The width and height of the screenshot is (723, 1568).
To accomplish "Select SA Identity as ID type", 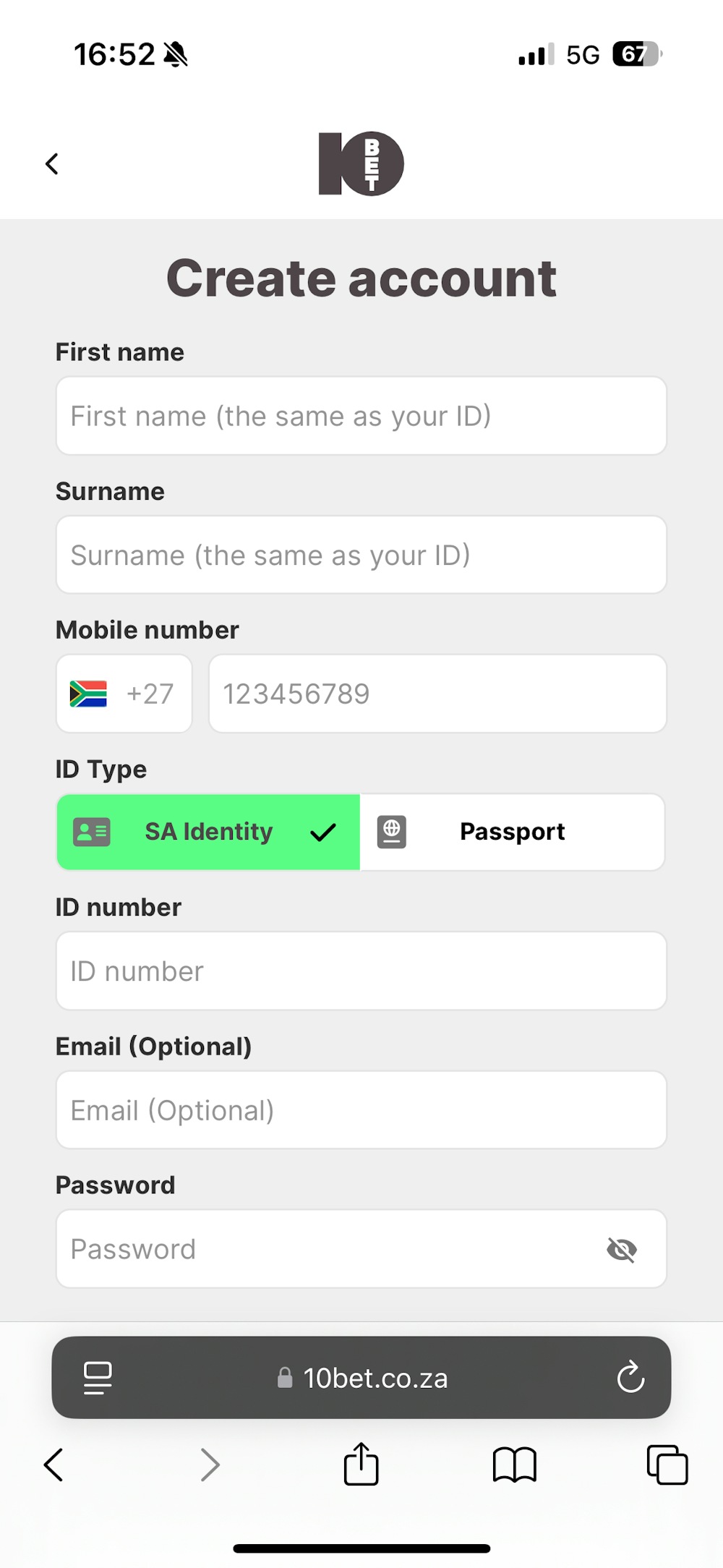I will pos(208,832).
